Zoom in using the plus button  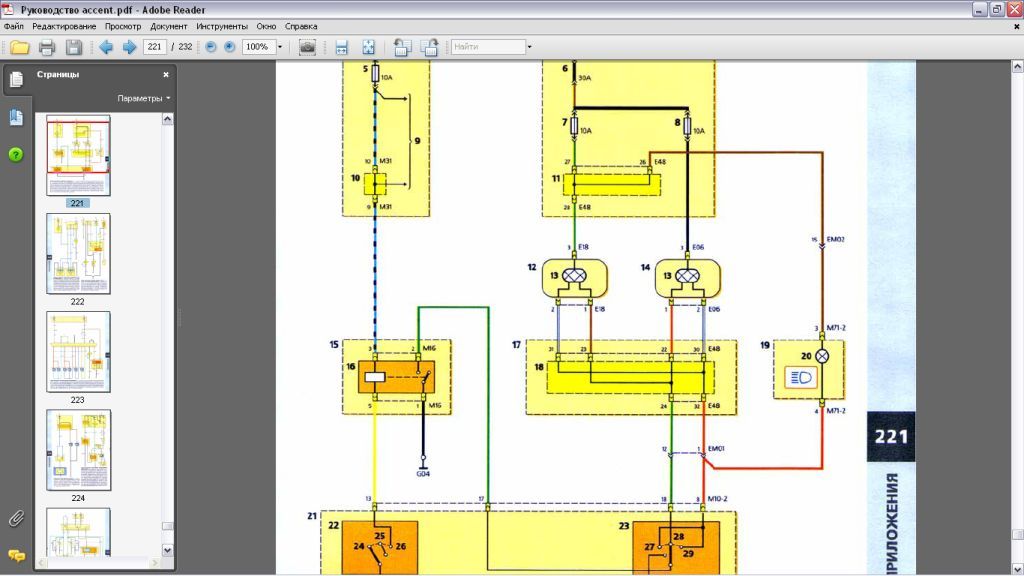(229, 47)
